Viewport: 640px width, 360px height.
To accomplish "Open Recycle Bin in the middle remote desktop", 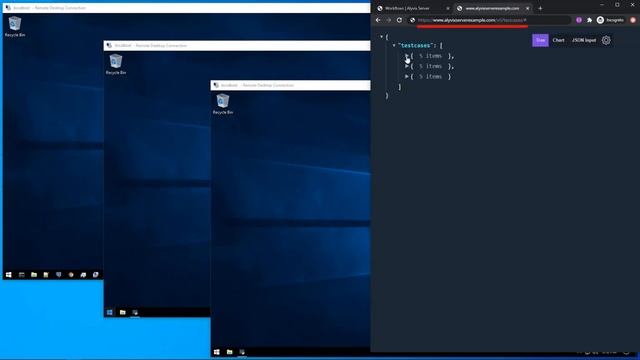I will click(x=116, y=64).
